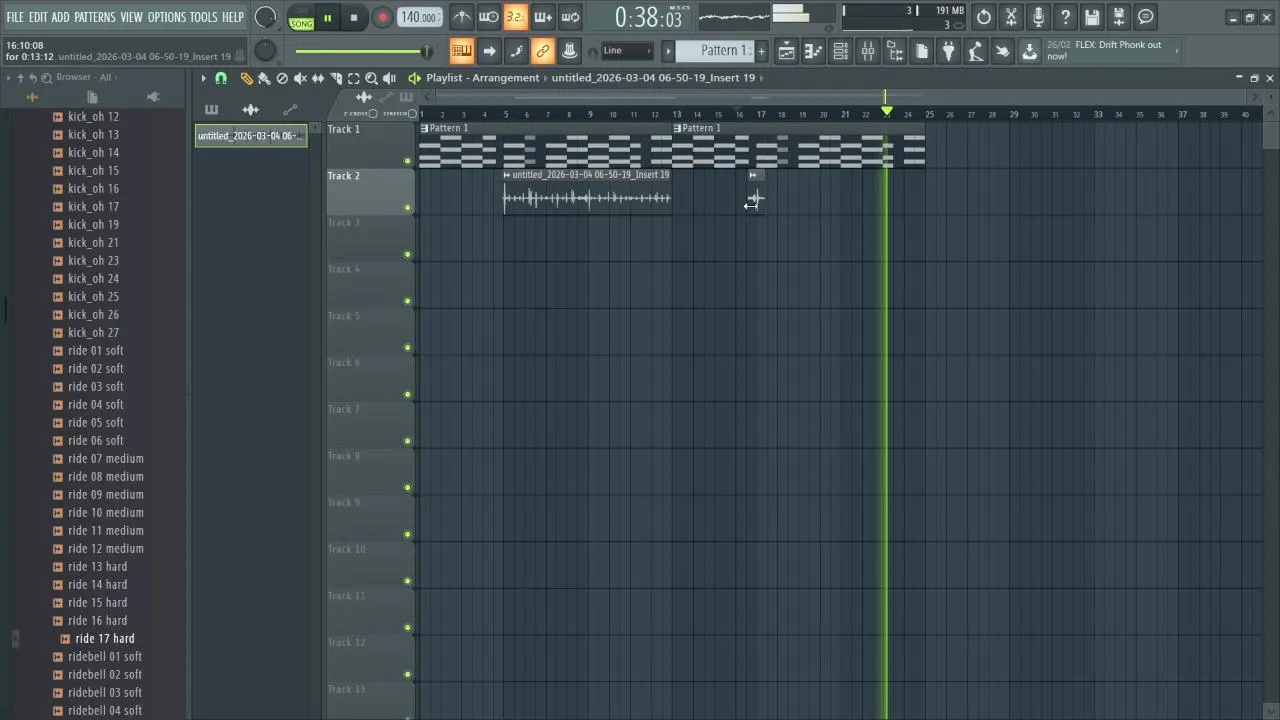This screenshot has width=1280, height=720.
Task: Open the chat speech bubble icon
Action: [x=1146, y=17]
